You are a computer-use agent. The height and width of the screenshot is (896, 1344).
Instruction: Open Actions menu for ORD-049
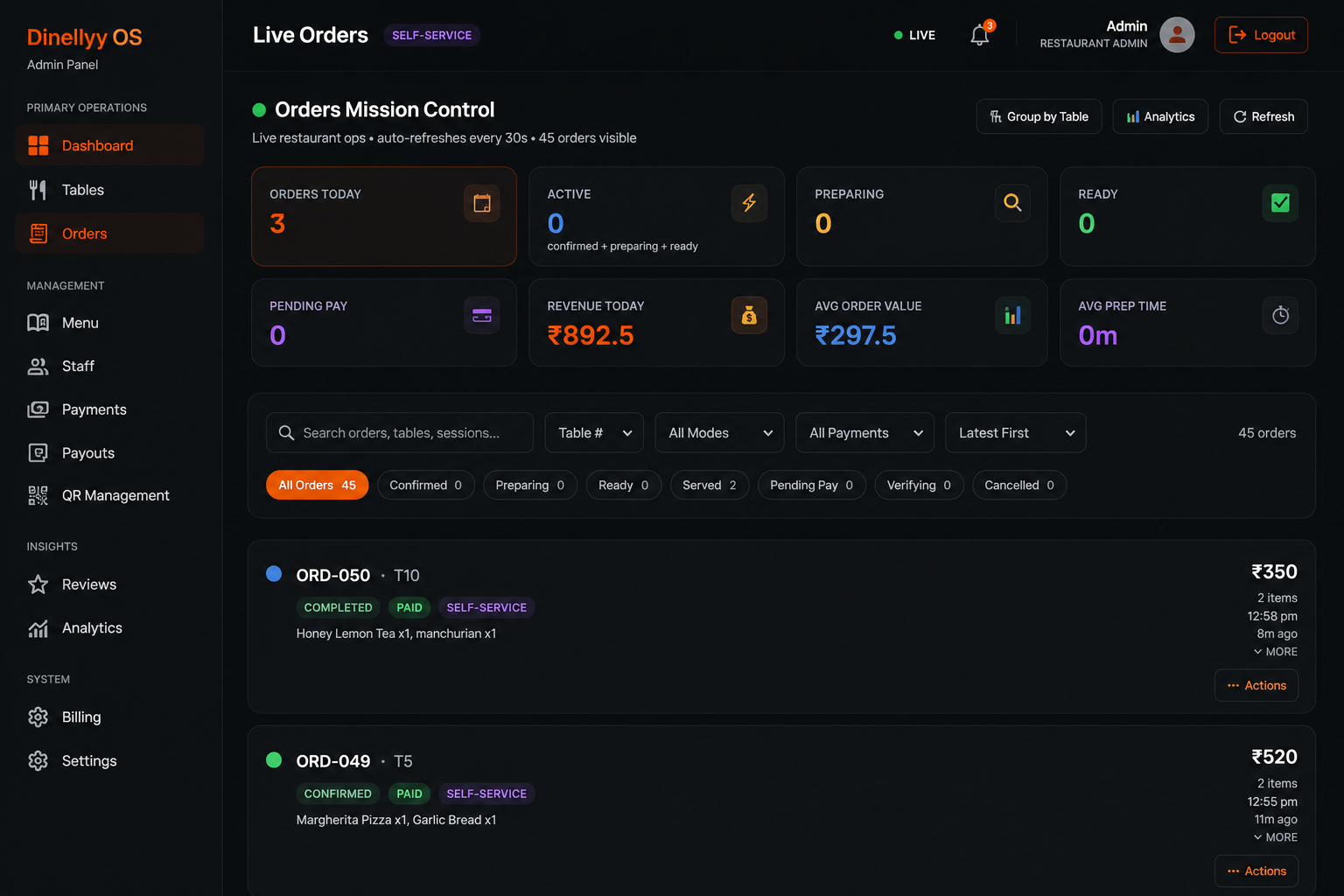[1256, 871]
